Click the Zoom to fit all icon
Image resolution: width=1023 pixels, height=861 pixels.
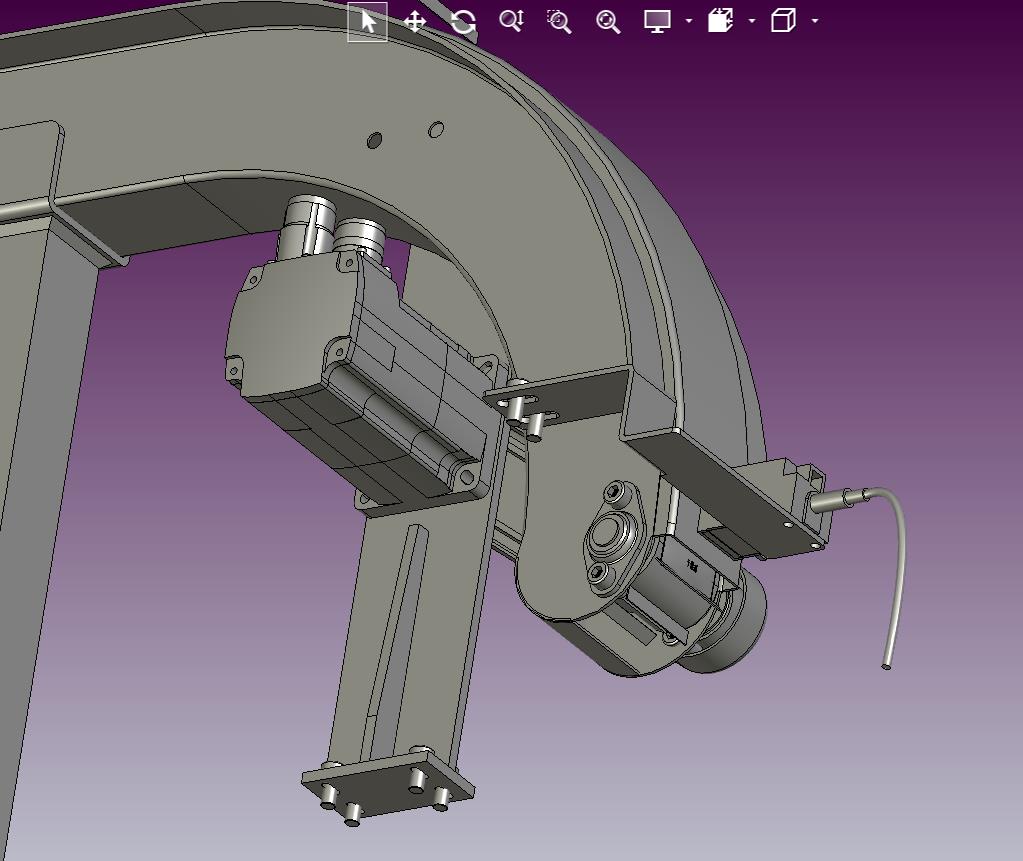607,21
